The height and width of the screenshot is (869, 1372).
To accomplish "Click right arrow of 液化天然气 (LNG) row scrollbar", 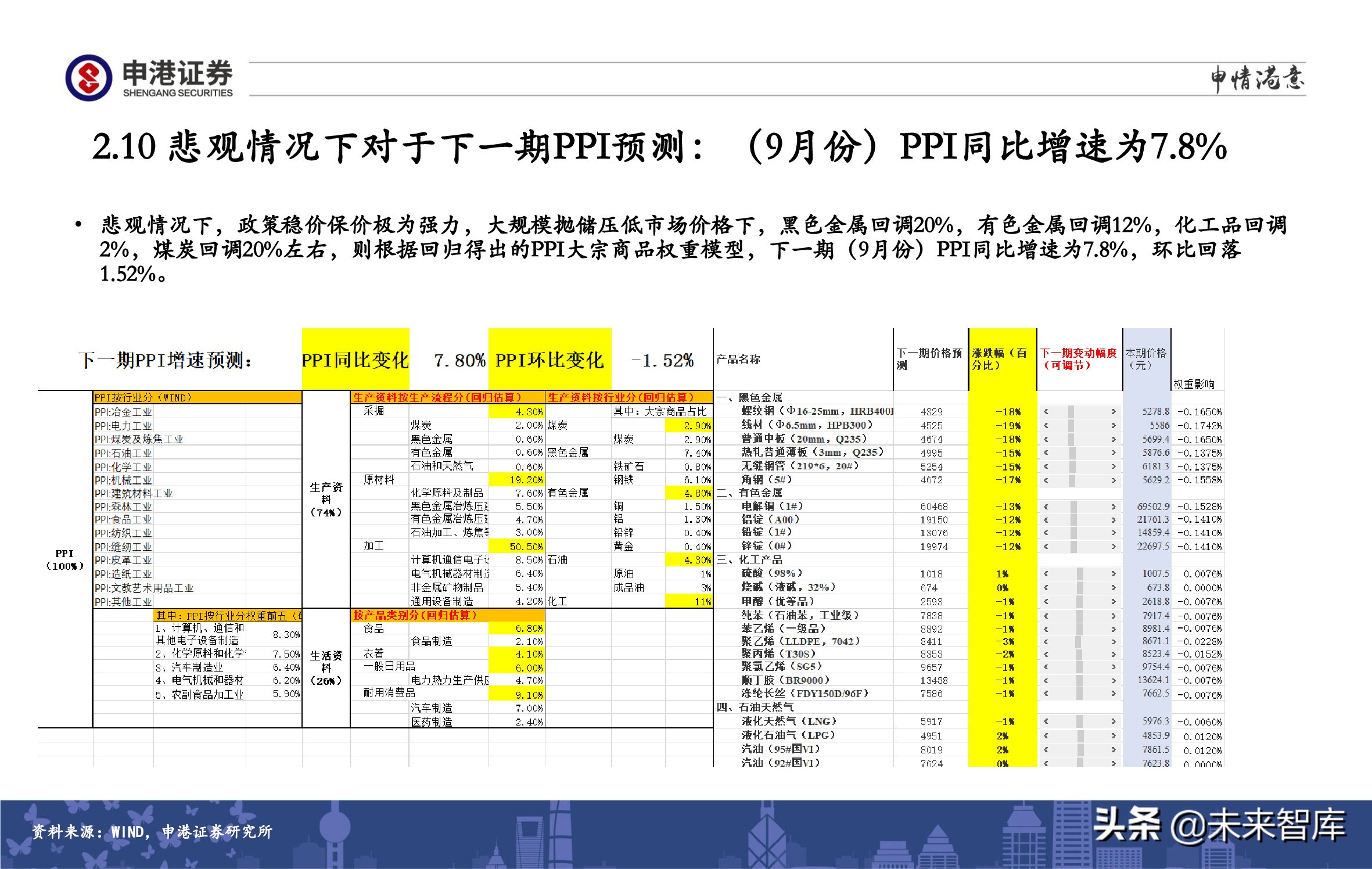I will [1114, 721].
